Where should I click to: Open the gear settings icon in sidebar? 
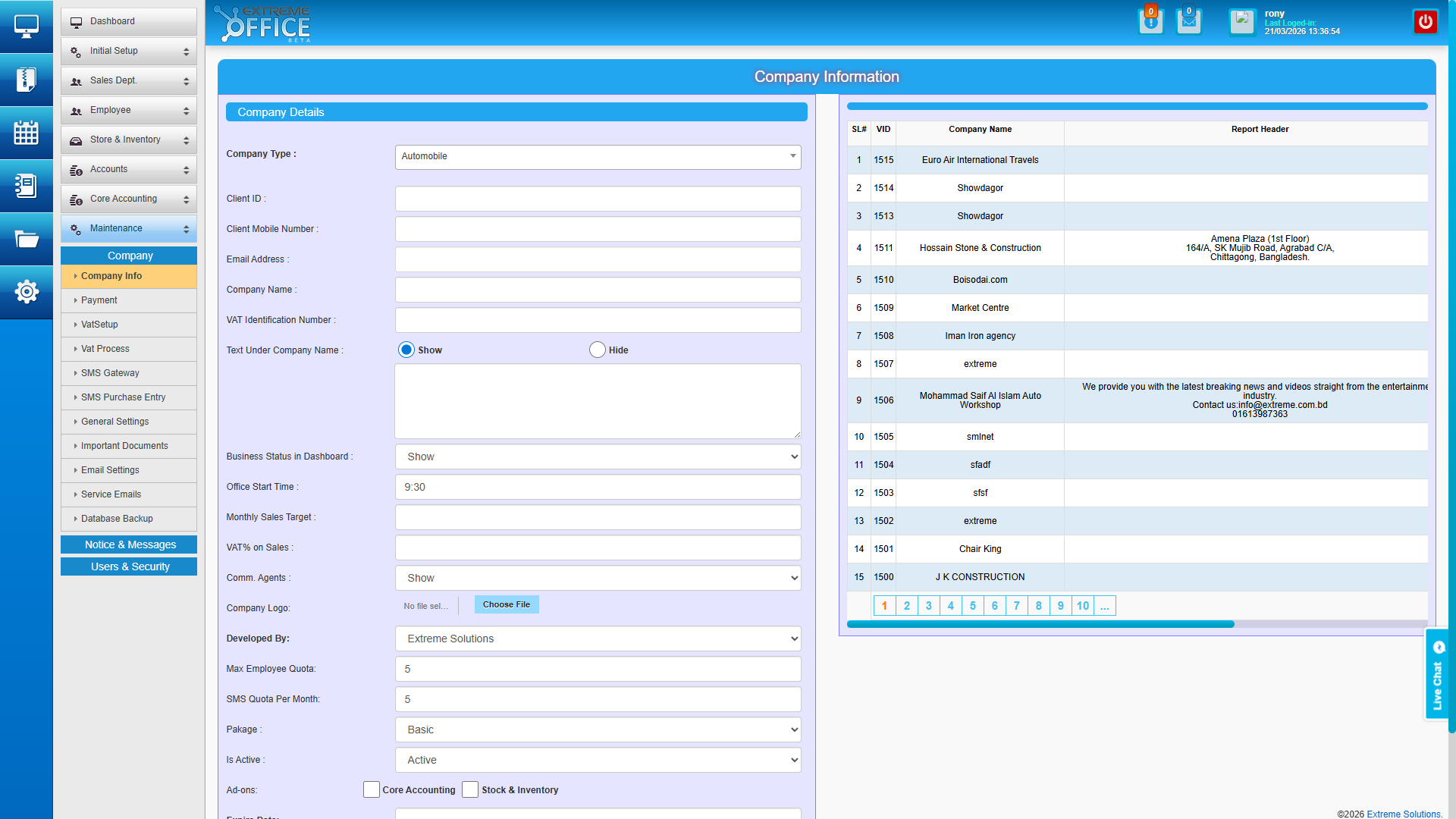click(26, 291)
